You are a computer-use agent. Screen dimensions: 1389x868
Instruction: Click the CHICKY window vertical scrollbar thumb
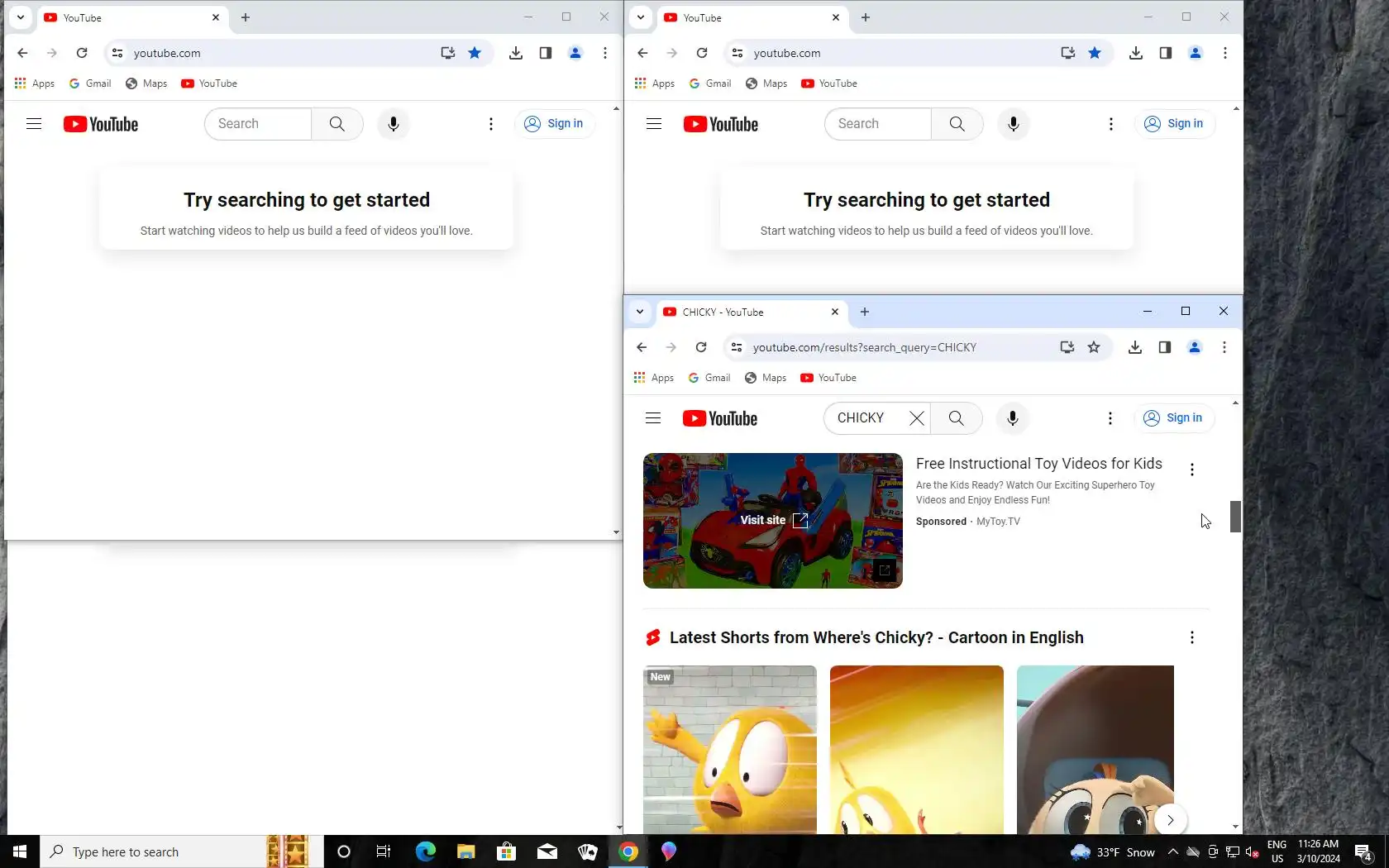pos(1235,517)
